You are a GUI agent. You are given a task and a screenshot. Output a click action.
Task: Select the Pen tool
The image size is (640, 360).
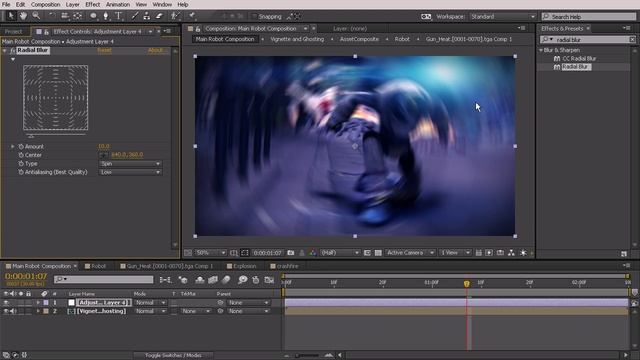click(106, 16)
